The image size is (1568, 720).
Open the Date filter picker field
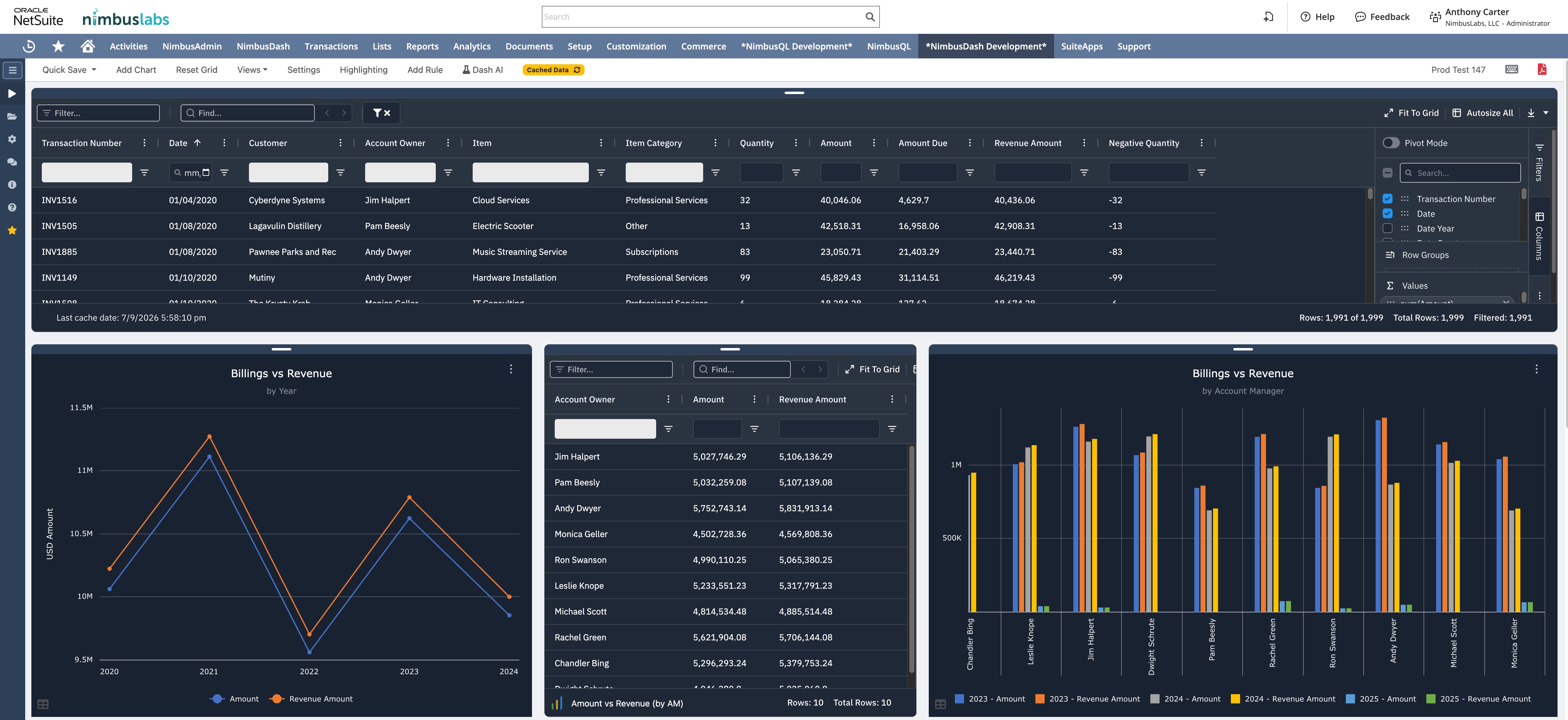[191, 172]
